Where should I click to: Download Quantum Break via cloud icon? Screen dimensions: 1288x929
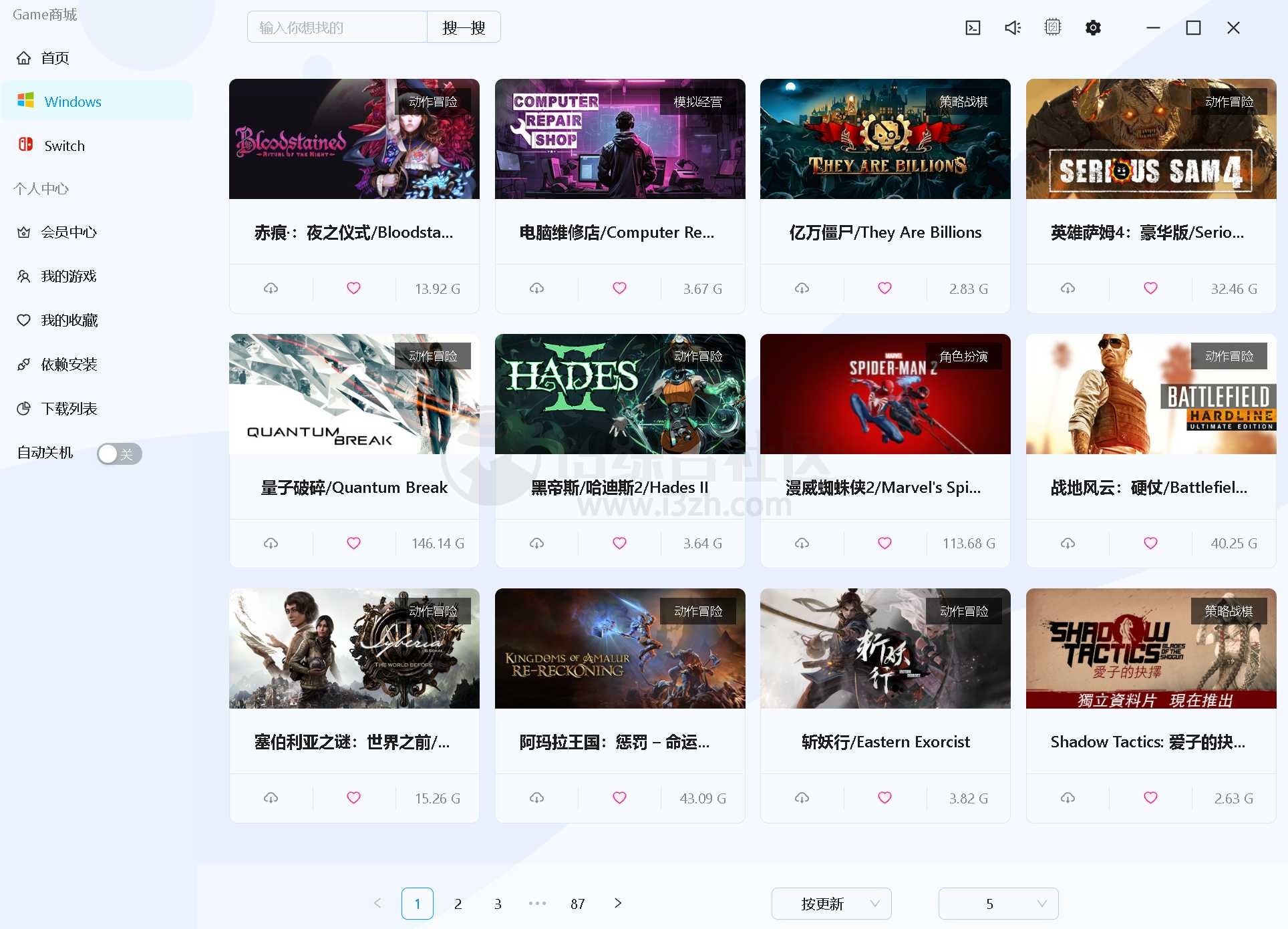point(271,544)
